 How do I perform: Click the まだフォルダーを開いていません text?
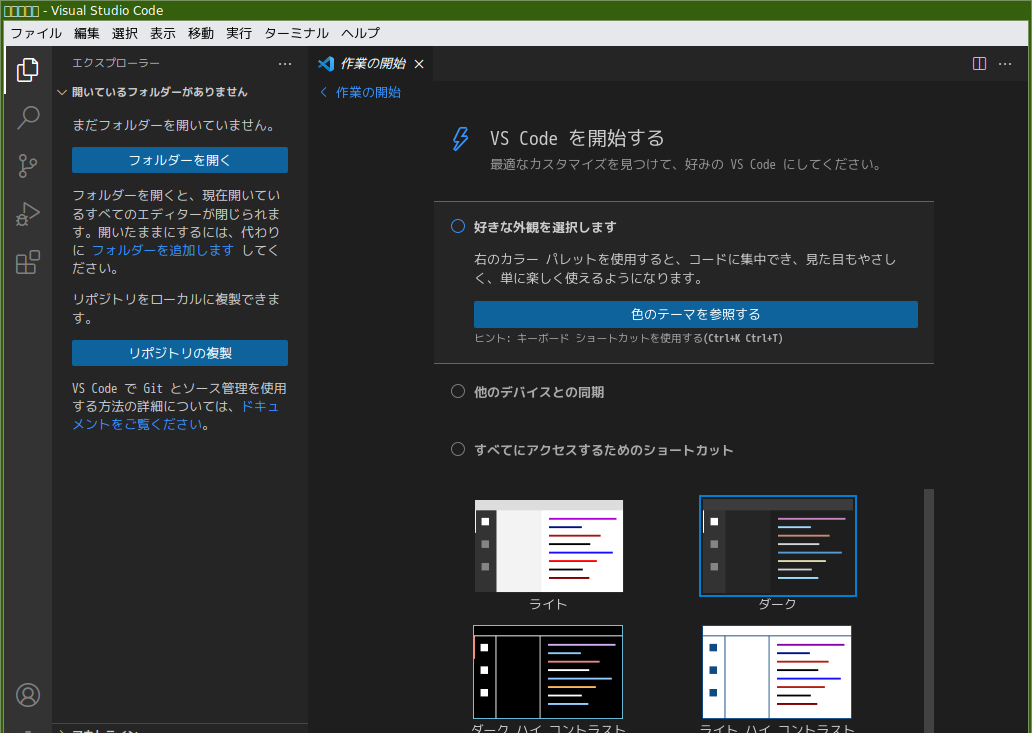175,125
